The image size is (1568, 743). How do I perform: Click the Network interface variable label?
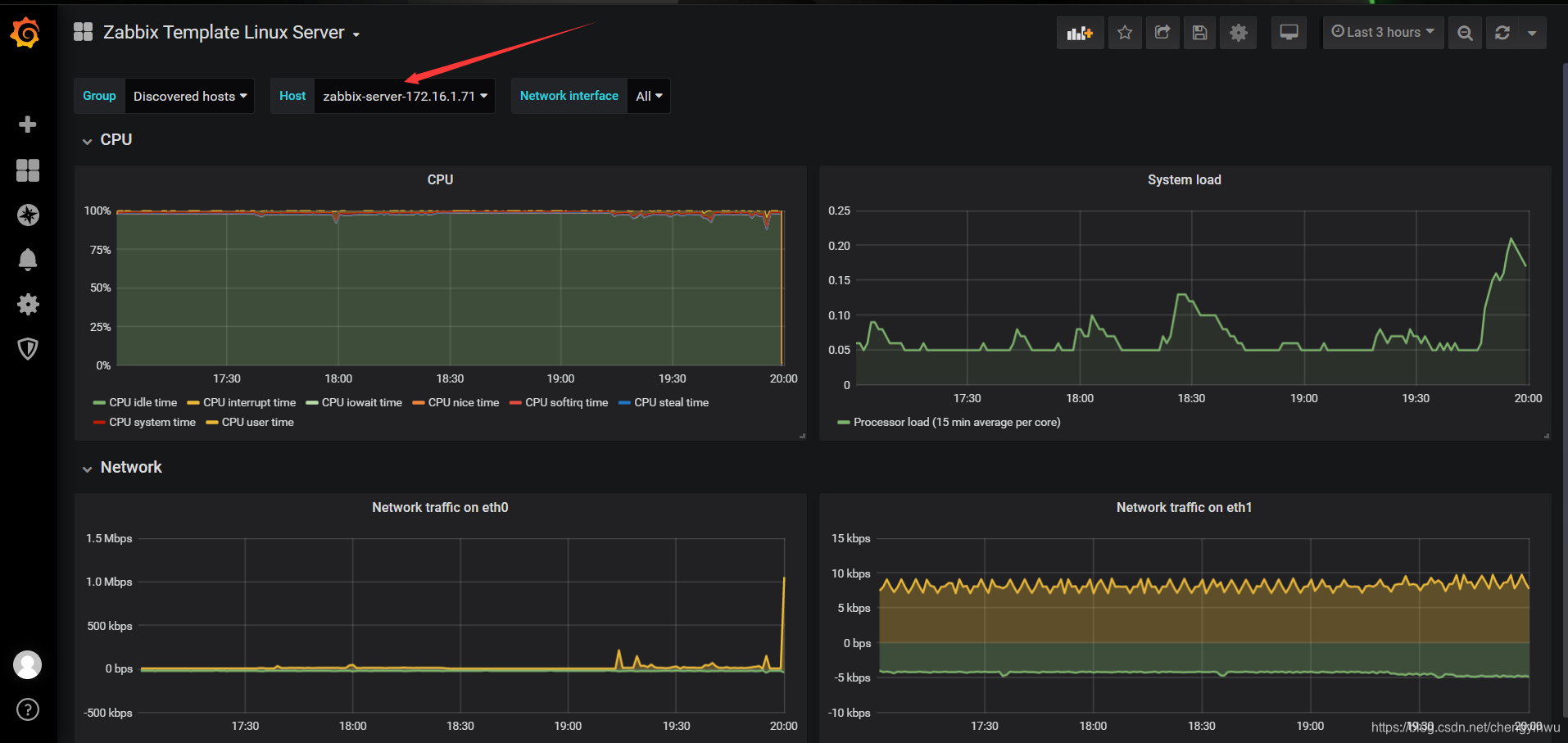pyautogui.click(x=569, y=96)
